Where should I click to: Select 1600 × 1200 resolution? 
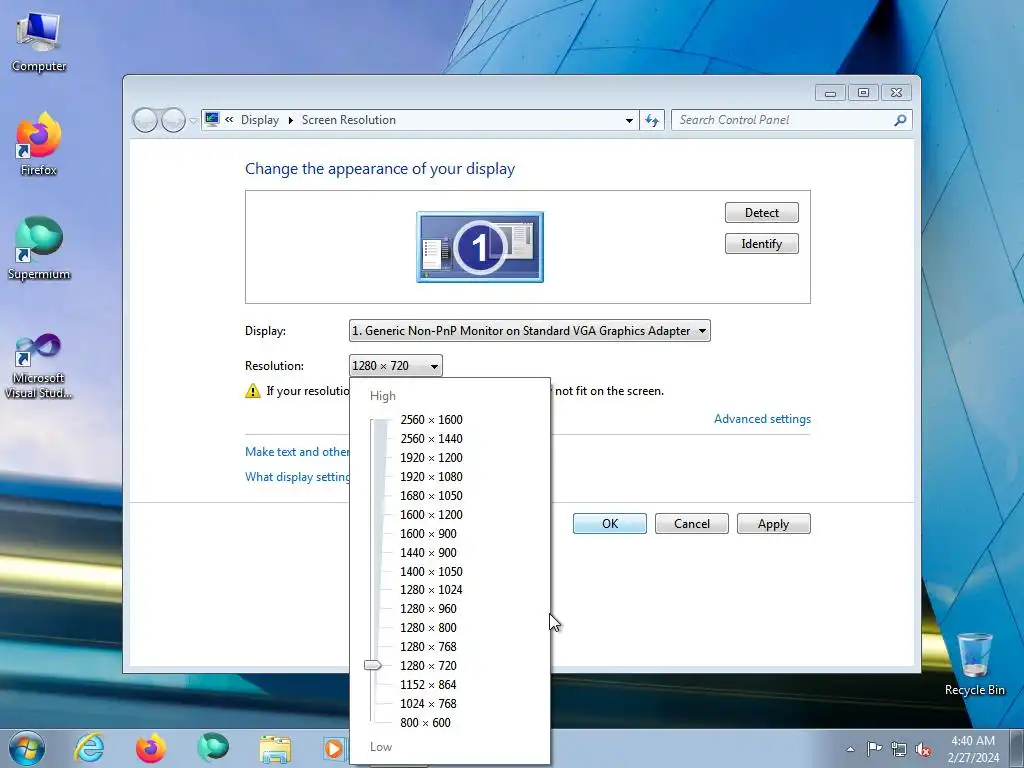(431, 515)
